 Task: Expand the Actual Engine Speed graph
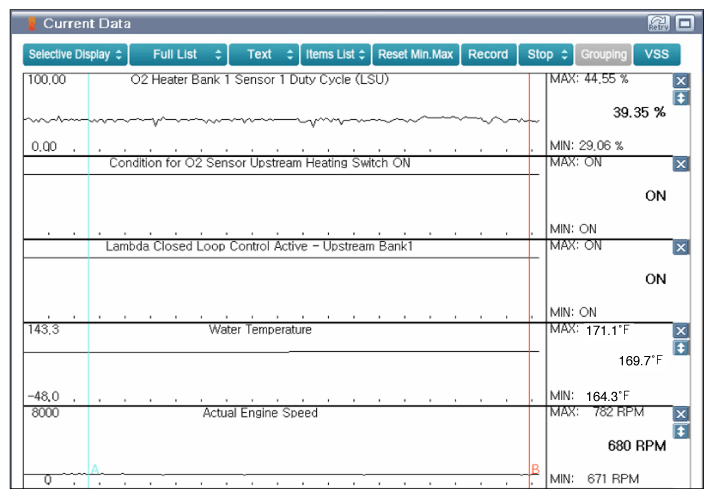click(x=681, y=431)
